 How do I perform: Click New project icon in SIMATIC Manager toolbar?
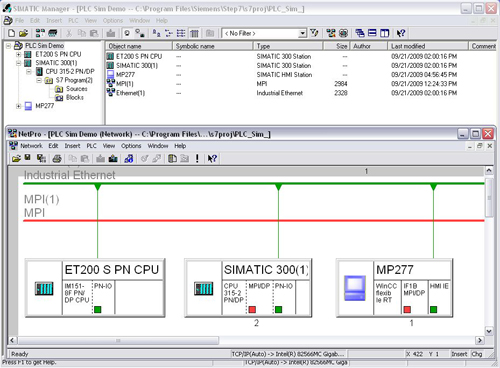[x=11, y=33]
